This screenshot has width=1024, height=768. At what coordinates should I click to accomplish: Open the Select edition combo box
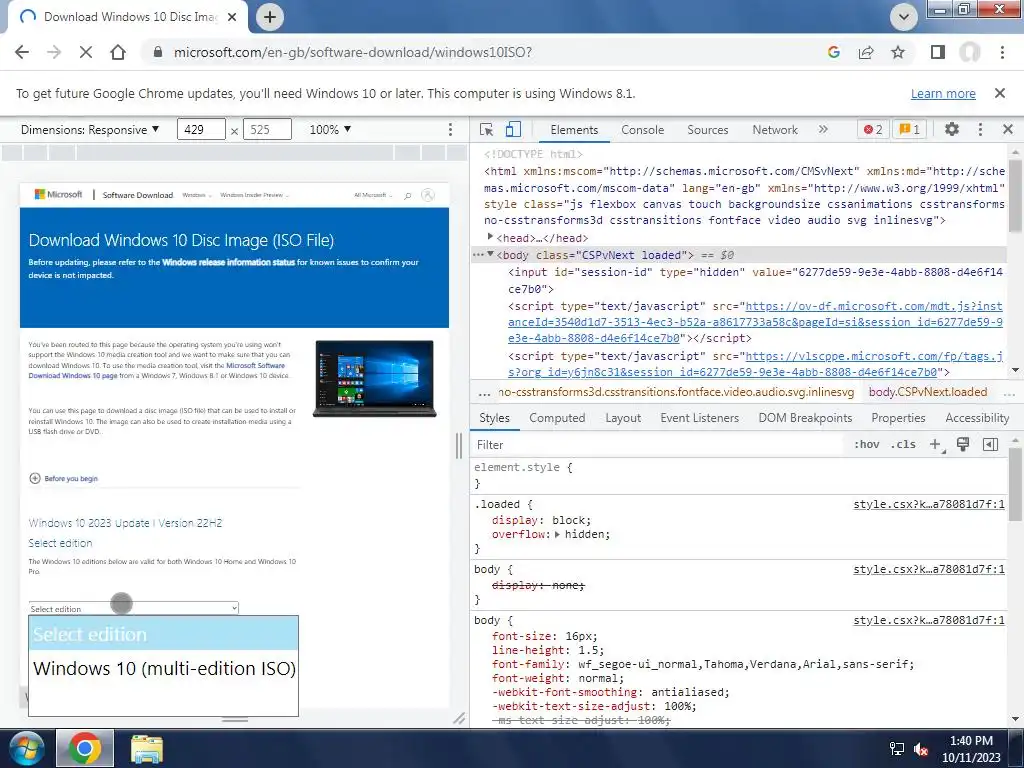click(134, 609)
